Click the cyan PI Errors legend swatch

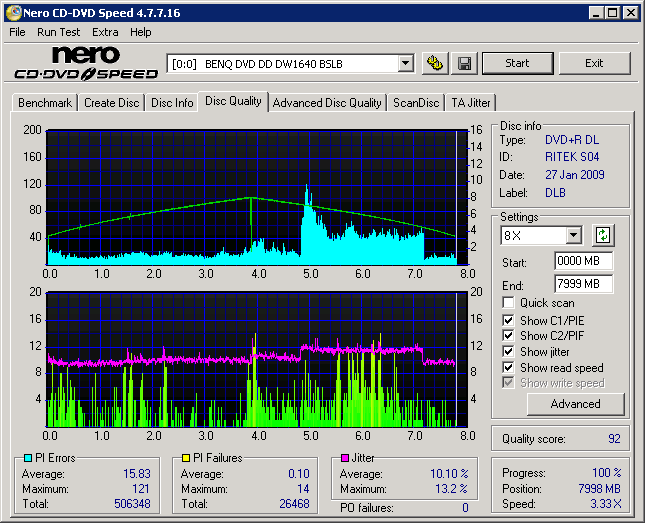pyautogui.click(x=27, y=458)
